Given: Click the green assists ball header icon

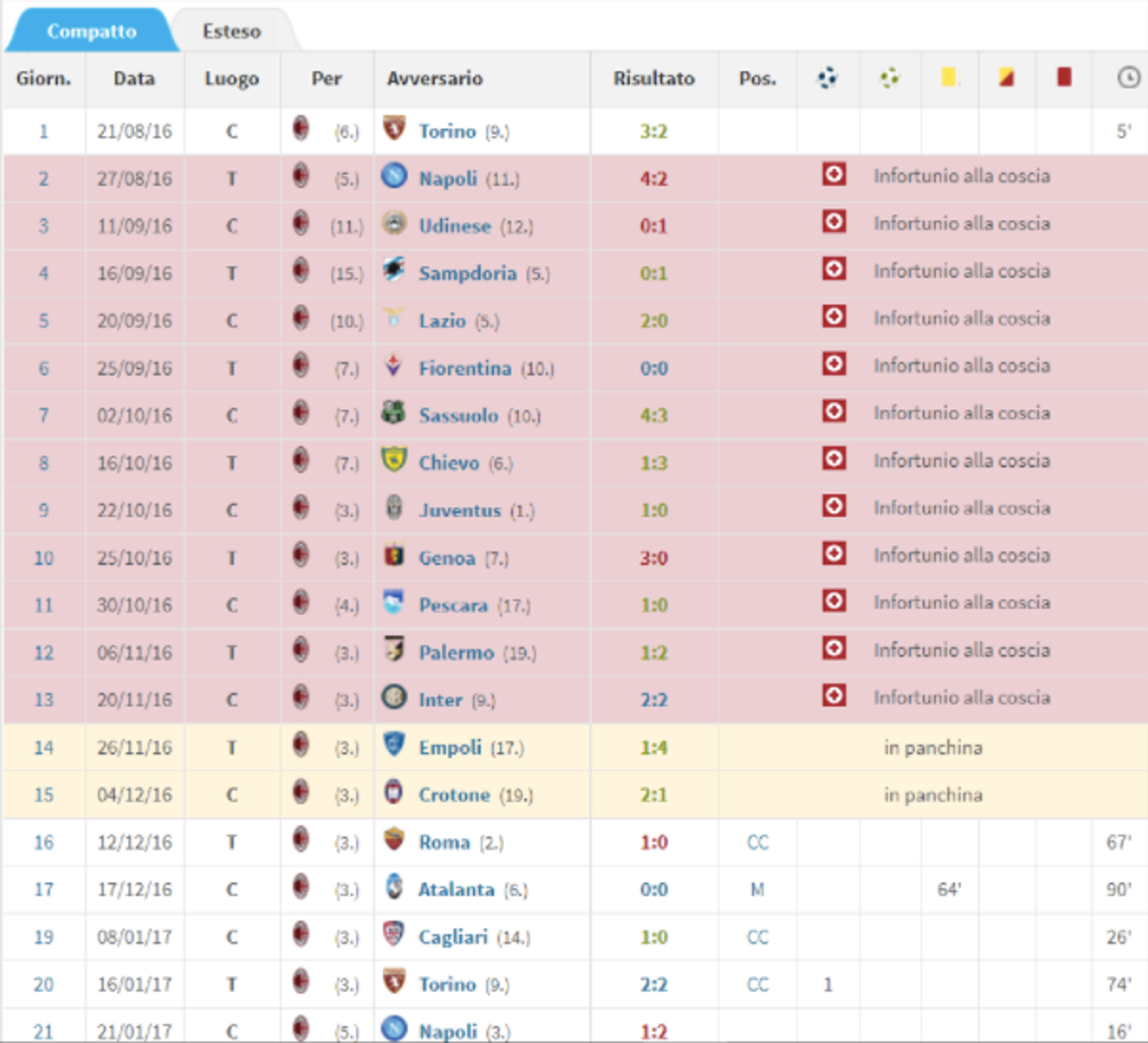Looking at the screenshot, I should (890, 78).
